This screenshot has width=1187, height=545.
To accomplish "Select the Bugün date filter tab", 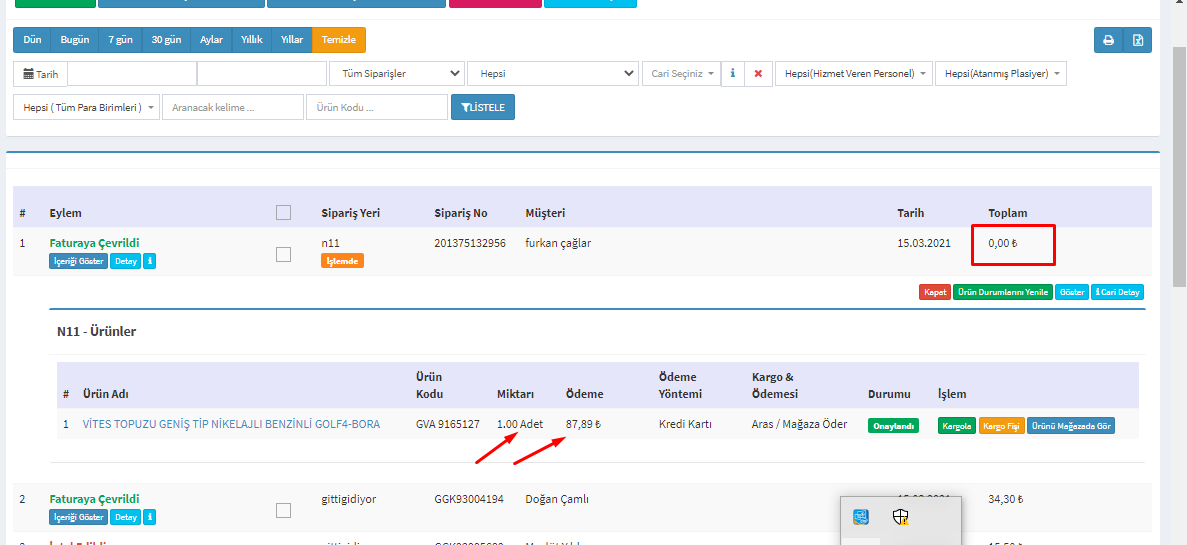I will 75,40.
